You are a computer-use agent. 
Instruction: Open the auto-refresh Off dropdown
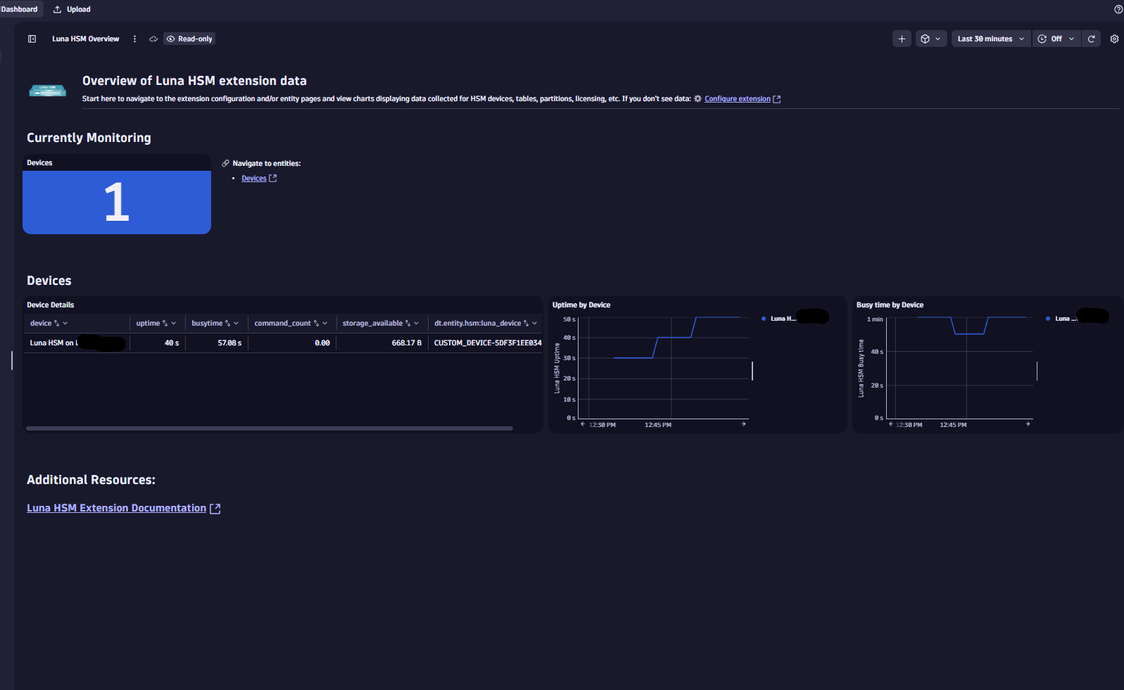[1055, 39]
